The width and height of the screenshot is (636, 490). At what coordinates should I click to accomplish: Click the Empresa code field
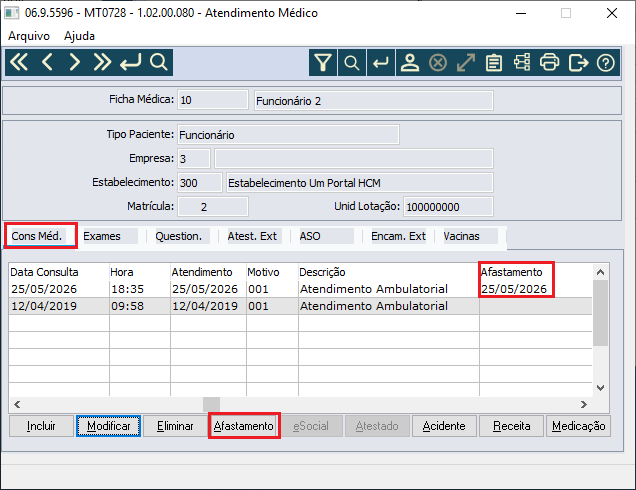click(194, 159)
